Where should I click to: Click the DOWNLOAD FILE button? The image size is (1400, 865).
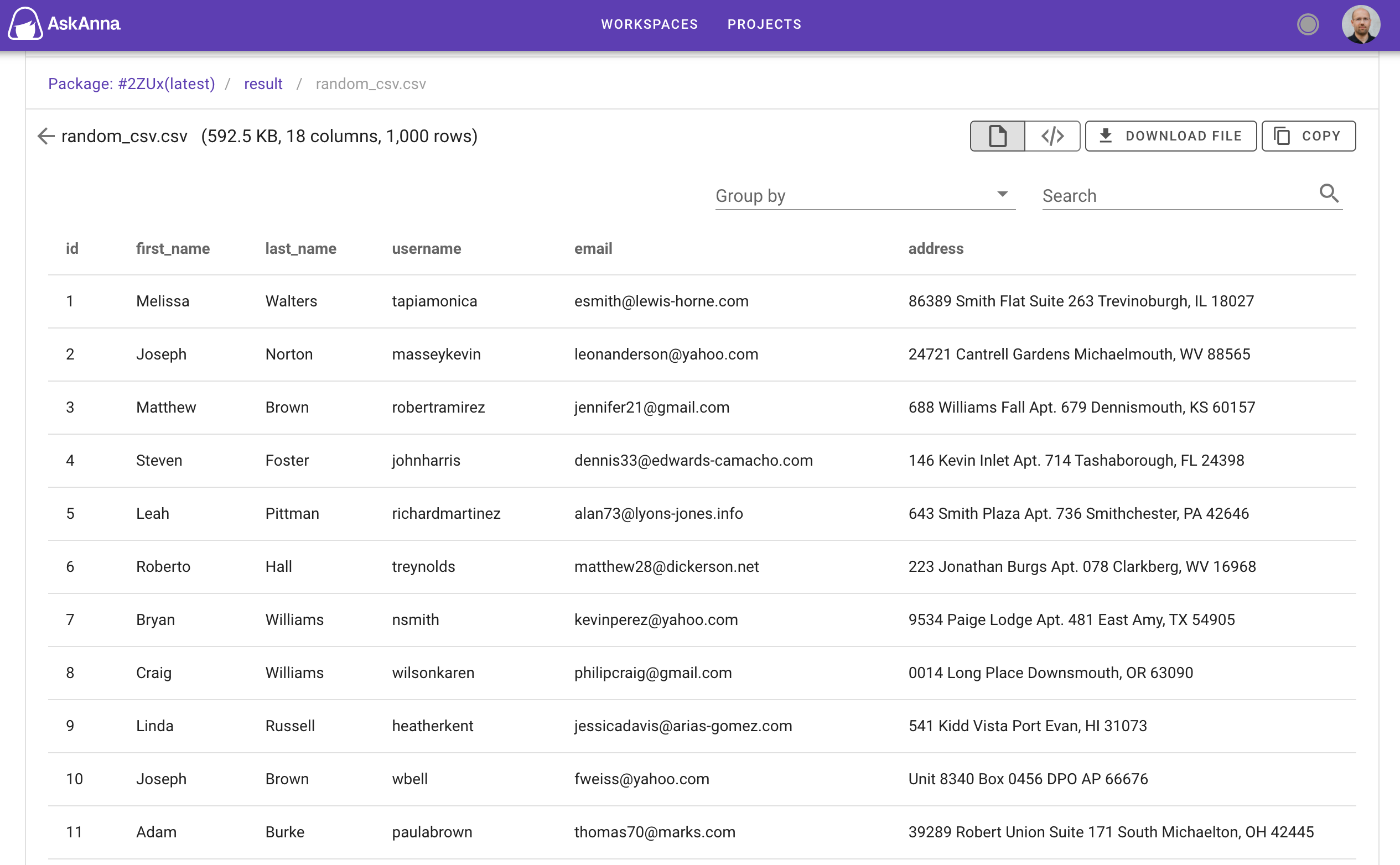(x=1170, y=135)
